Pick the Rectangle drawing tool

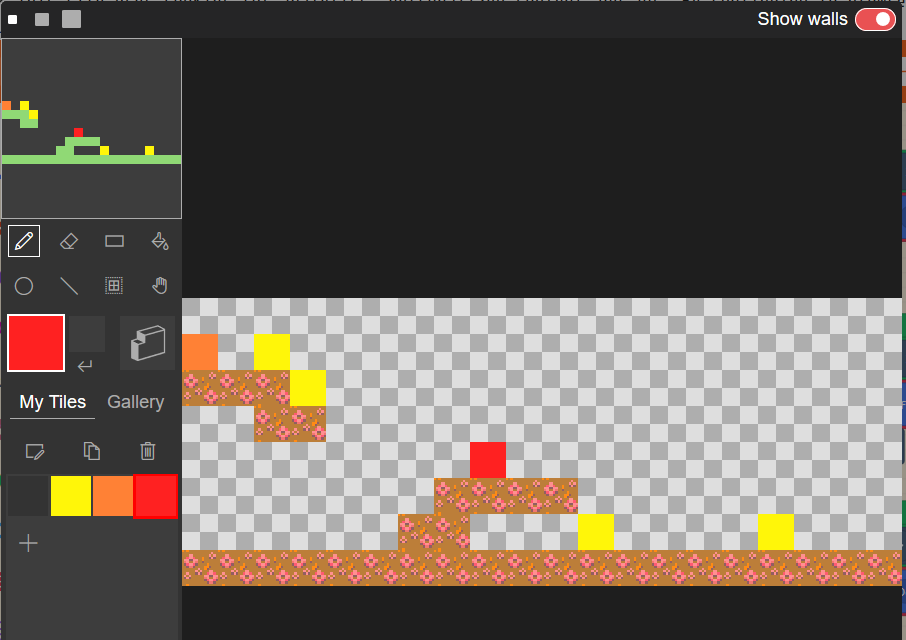point(113,240)
